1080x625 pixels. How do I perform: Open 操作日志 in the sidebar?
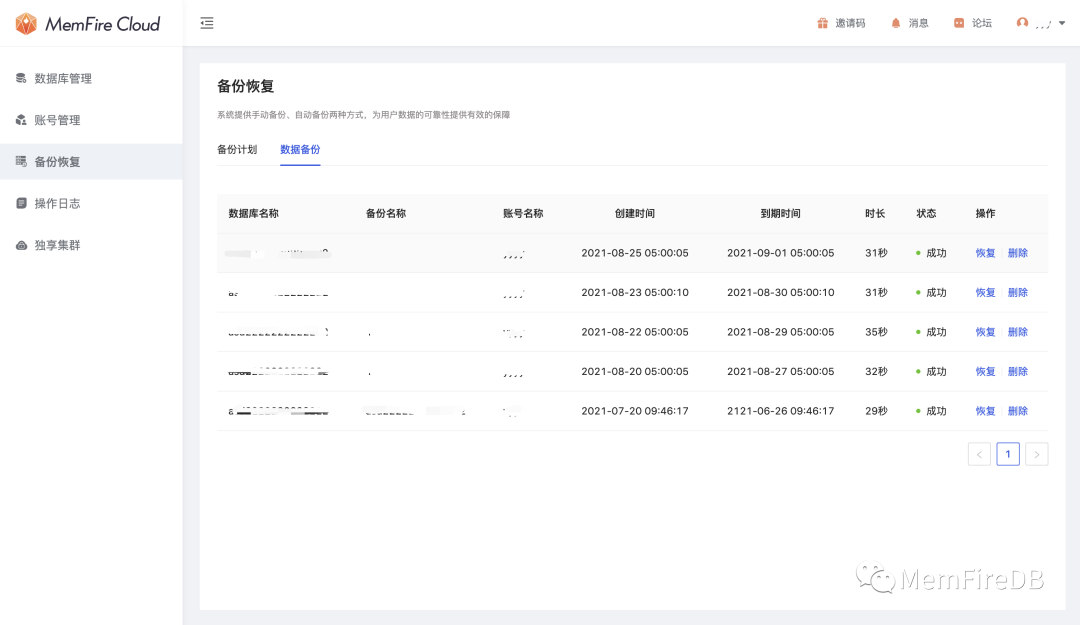click(91, 203)
